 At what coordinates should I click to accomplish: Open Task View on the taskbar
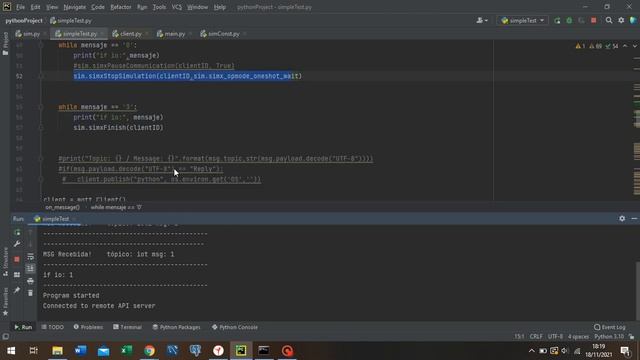(34, 351)
